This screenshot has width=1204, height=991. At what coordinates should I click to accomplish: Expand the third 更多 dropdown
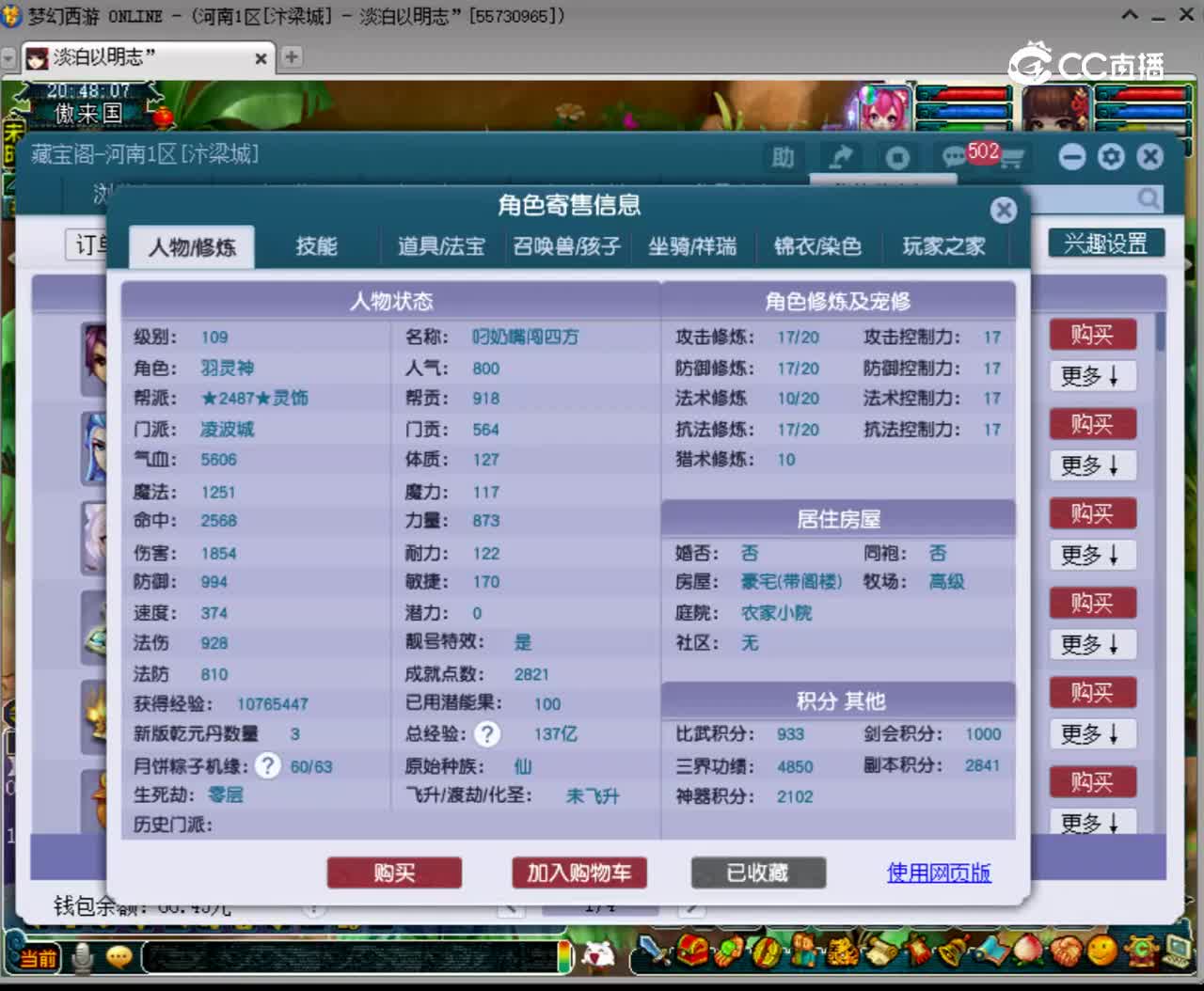point(1091,555)
